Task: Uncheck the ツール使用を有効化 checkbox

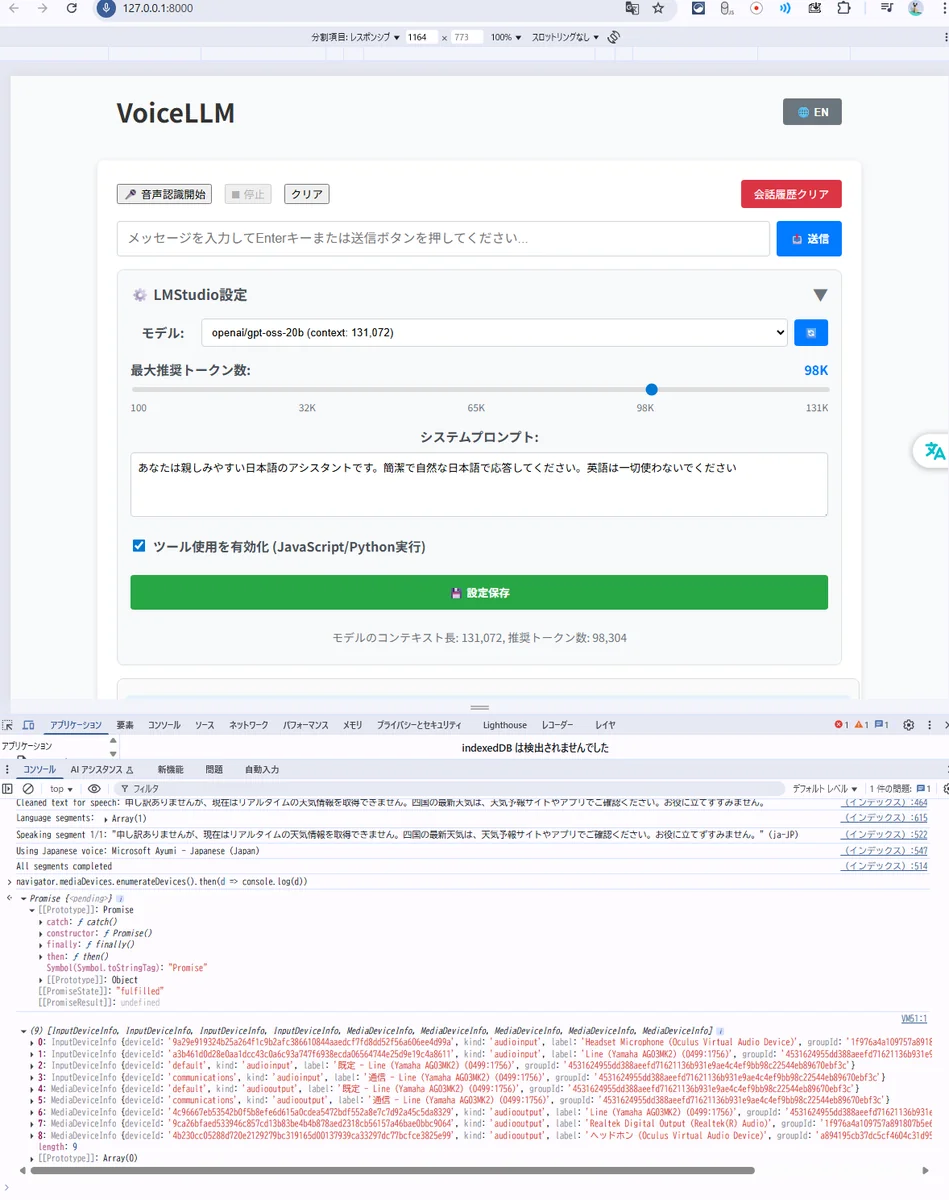Action: click(139, 546)
